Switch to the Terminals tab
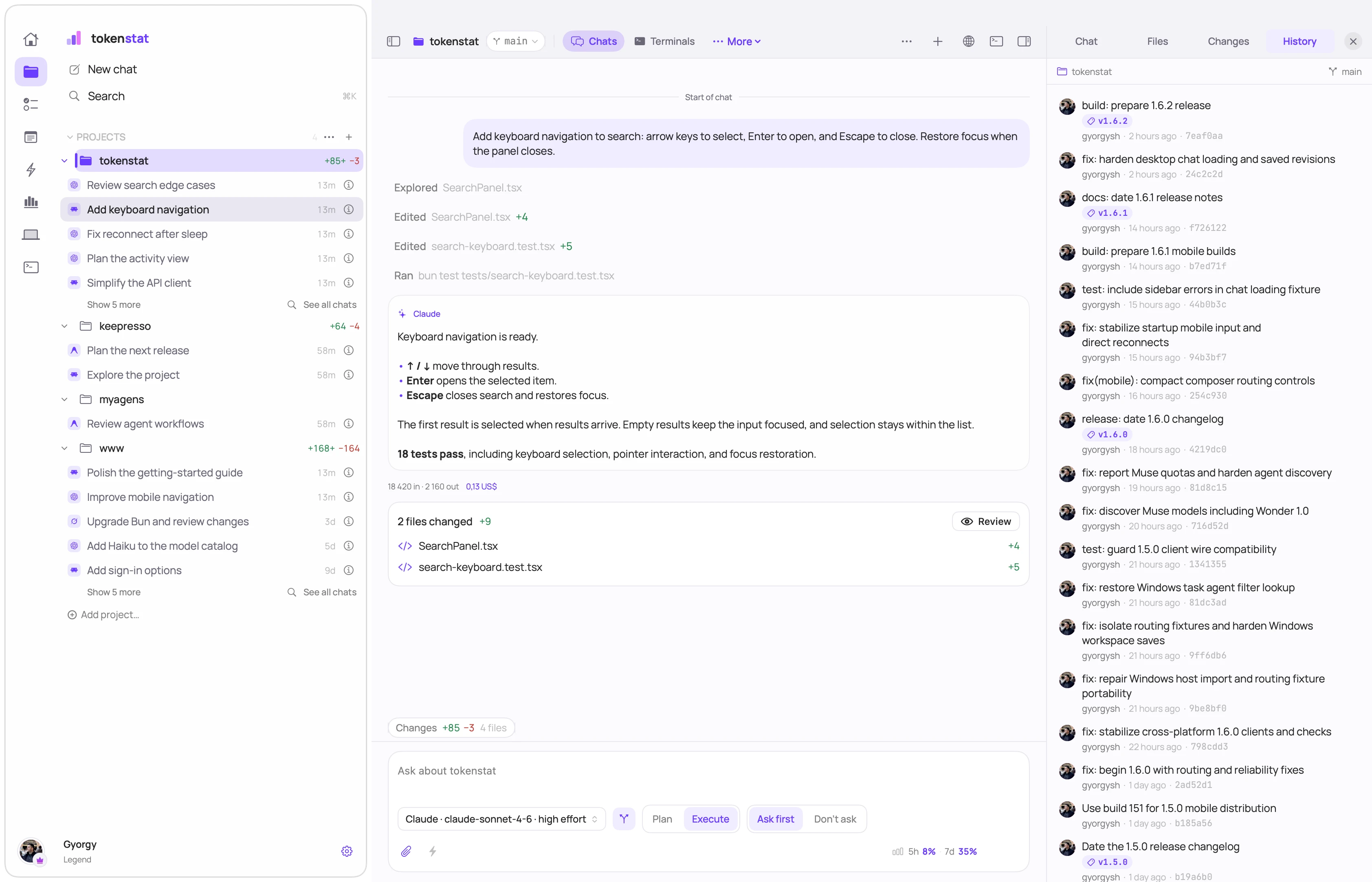The height and width of the screenshot is (882, 1372). (x=664, y=41)
